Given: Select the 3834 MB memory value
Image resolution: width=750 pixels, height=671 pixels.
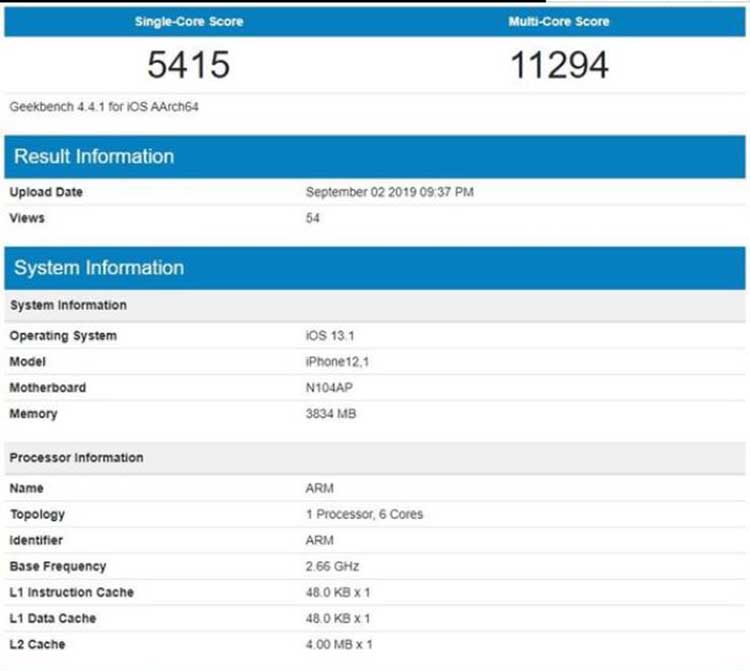Looking at the screenshot, I should tap(331, 414).
